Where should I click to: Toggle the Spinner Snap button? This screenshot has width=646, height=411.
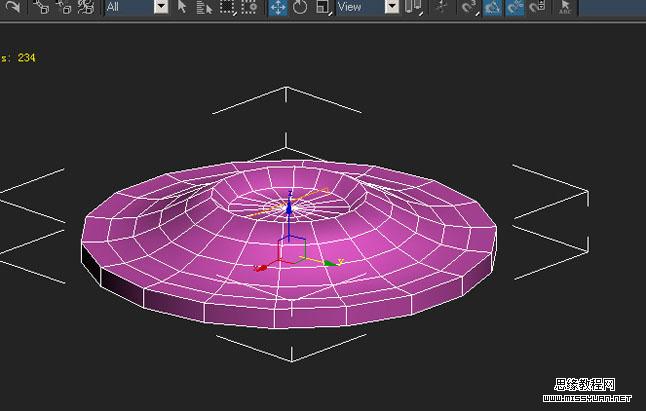pyautogui.click(x=537, y=7)
